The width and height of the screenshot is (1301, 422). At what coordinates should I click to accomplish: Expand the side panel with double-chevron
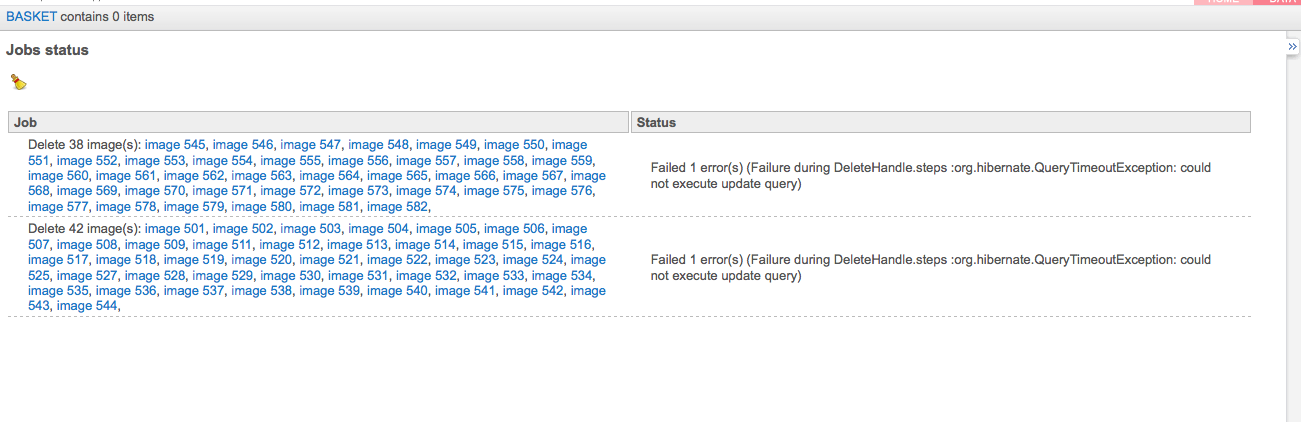[x=1292, y=46]
